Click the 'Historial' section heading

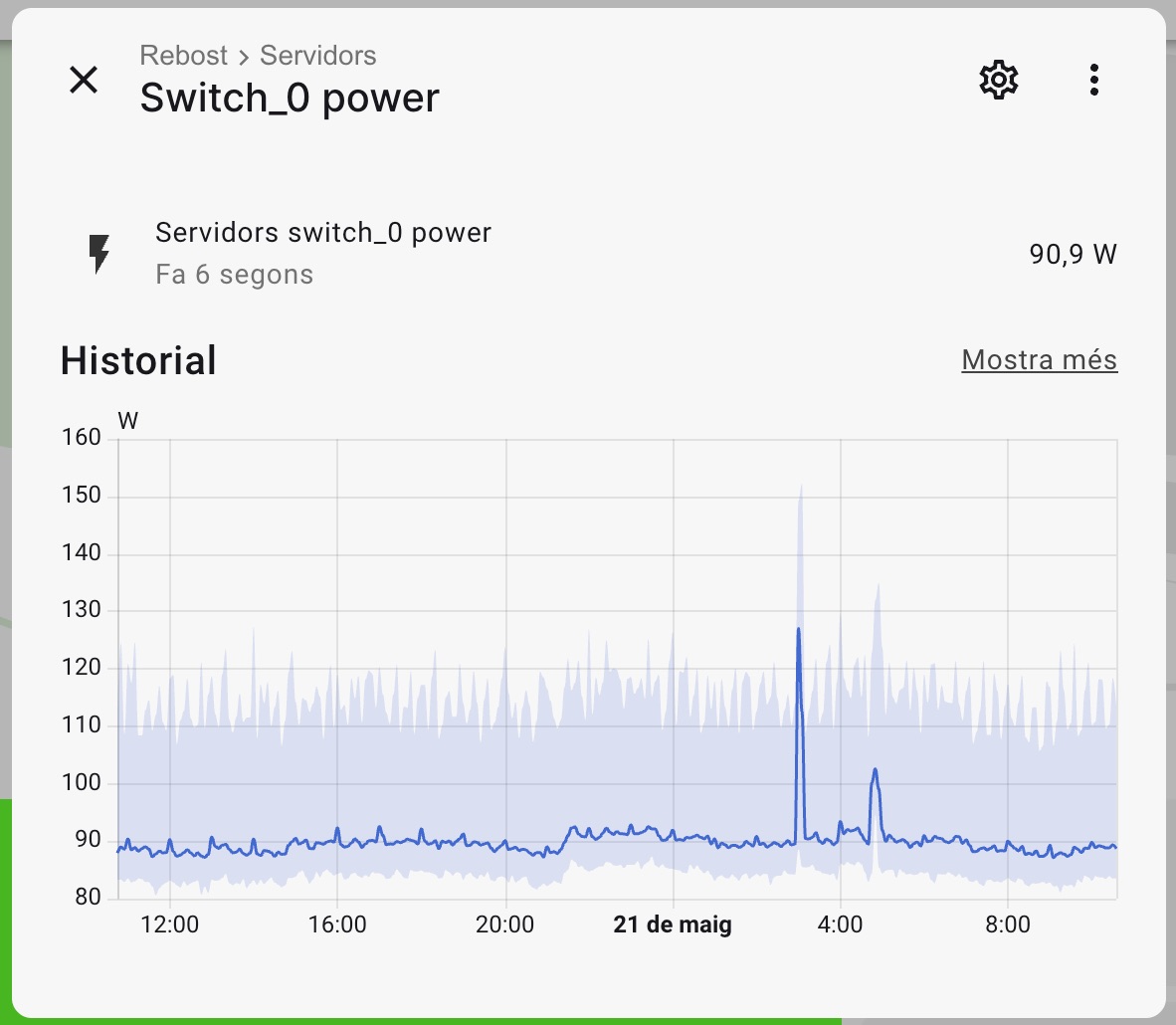tap(138, 361)
